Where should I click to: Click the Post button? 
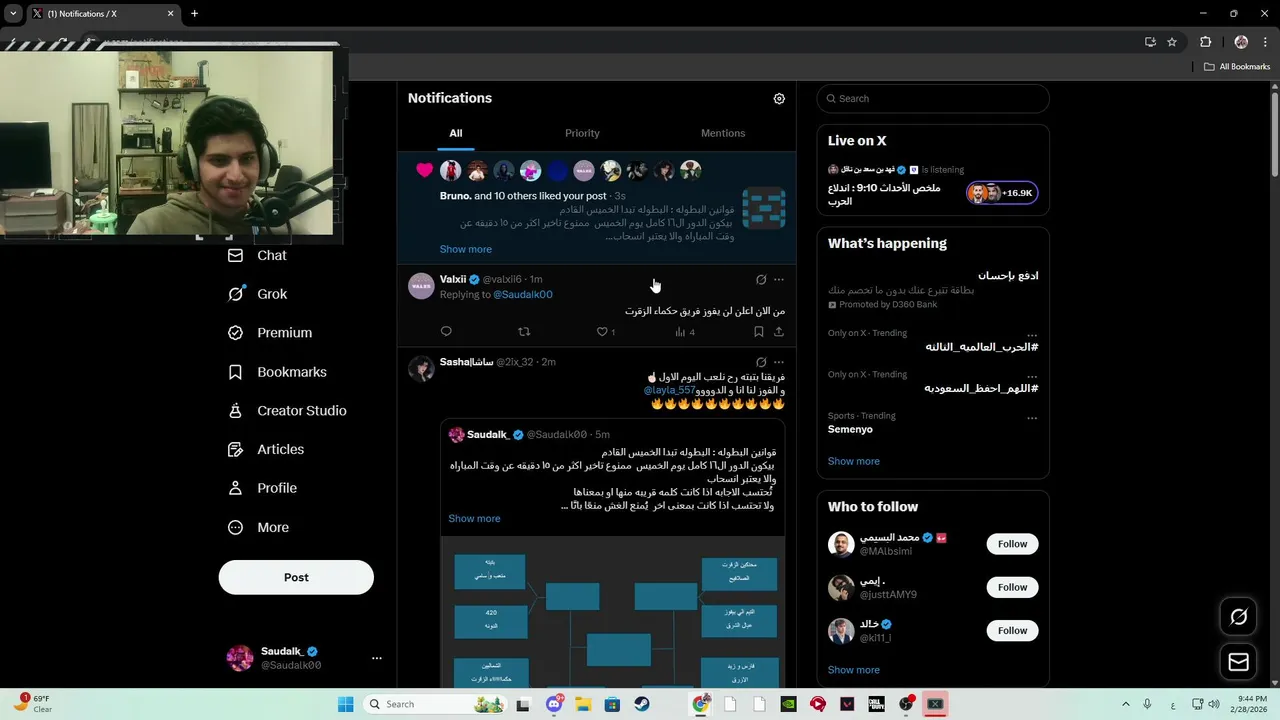tap(296, 577)
